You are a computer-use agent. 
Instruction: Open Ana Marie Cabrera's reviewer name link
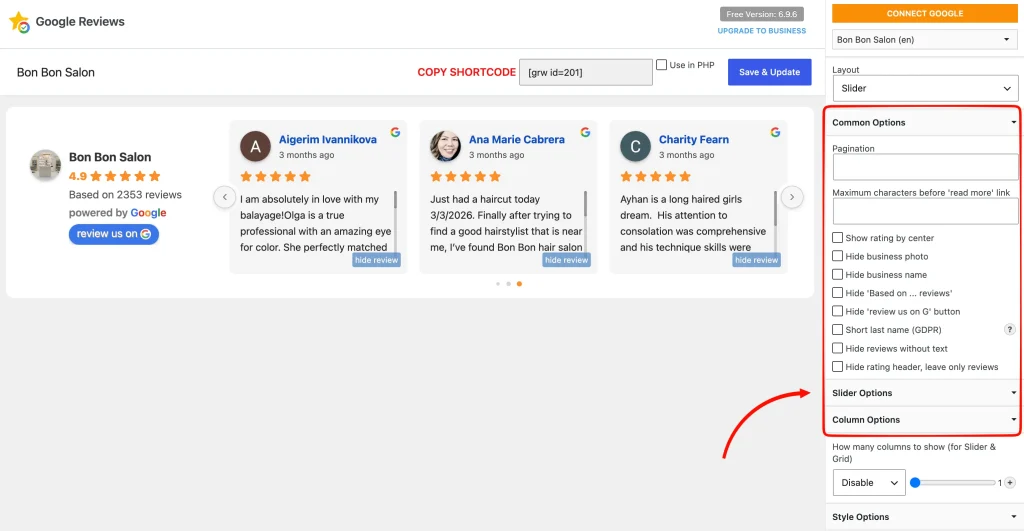coord(517,139)
